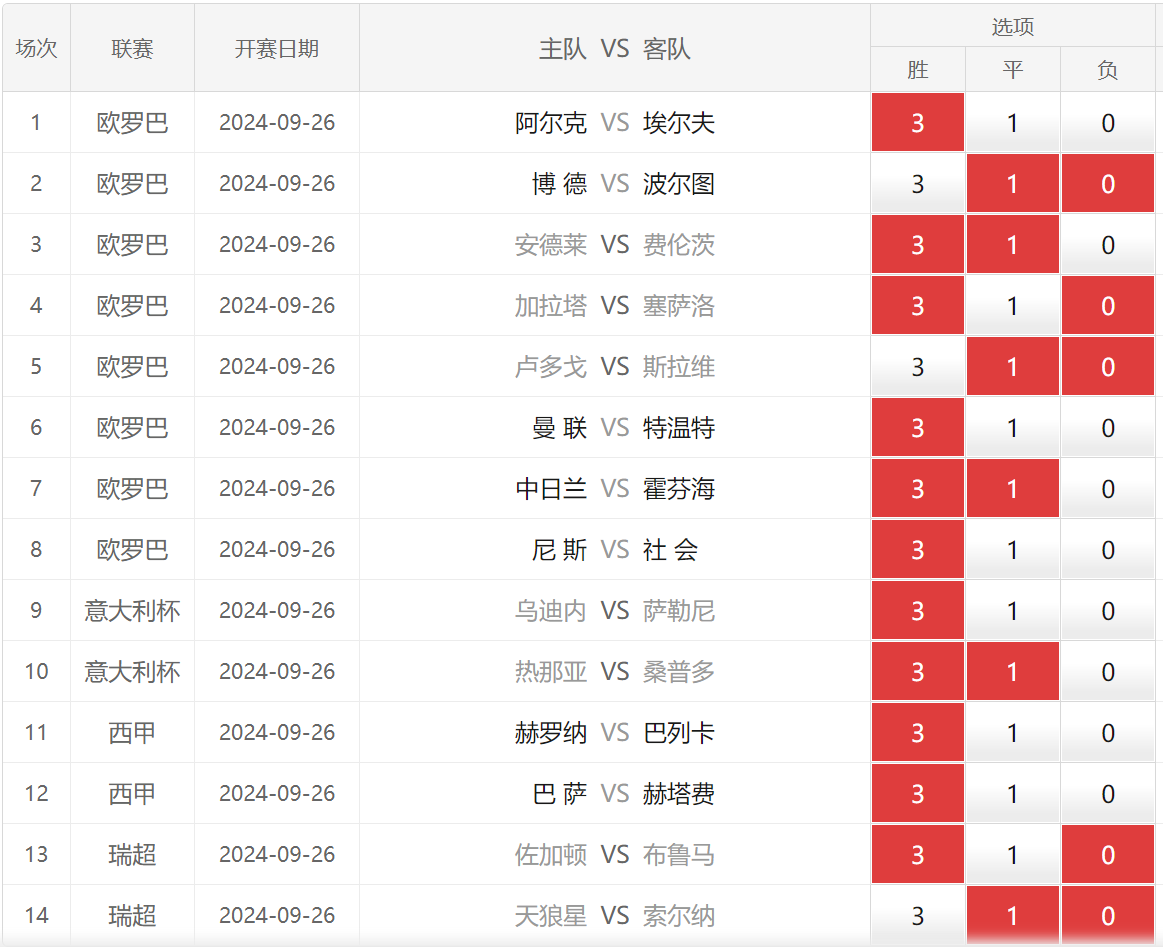Select win option 3 for 天狼星 VS 索尔纳

[x=917, y=915]
